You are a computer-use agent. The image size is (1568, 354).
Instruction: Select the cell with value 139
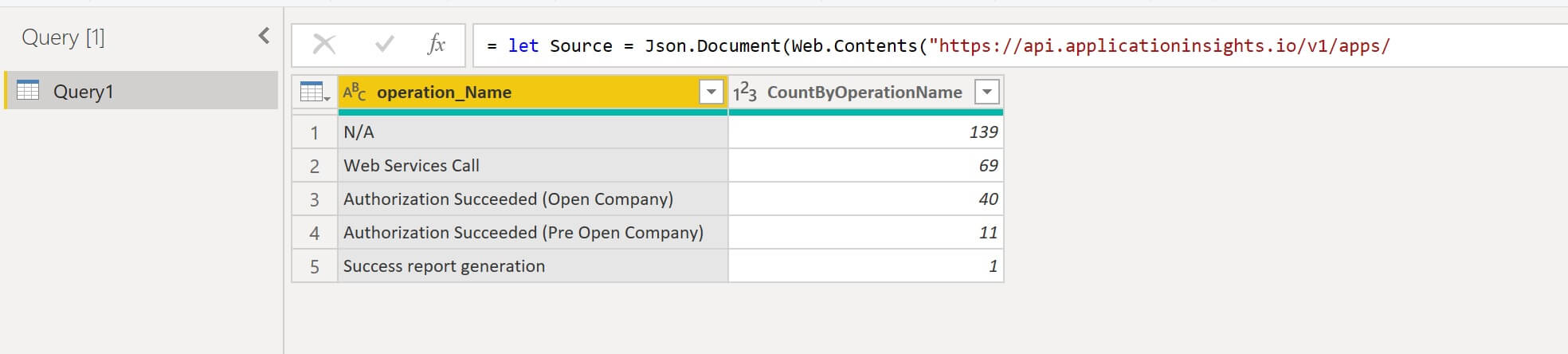pyautogui.click(x=866, y=132)
